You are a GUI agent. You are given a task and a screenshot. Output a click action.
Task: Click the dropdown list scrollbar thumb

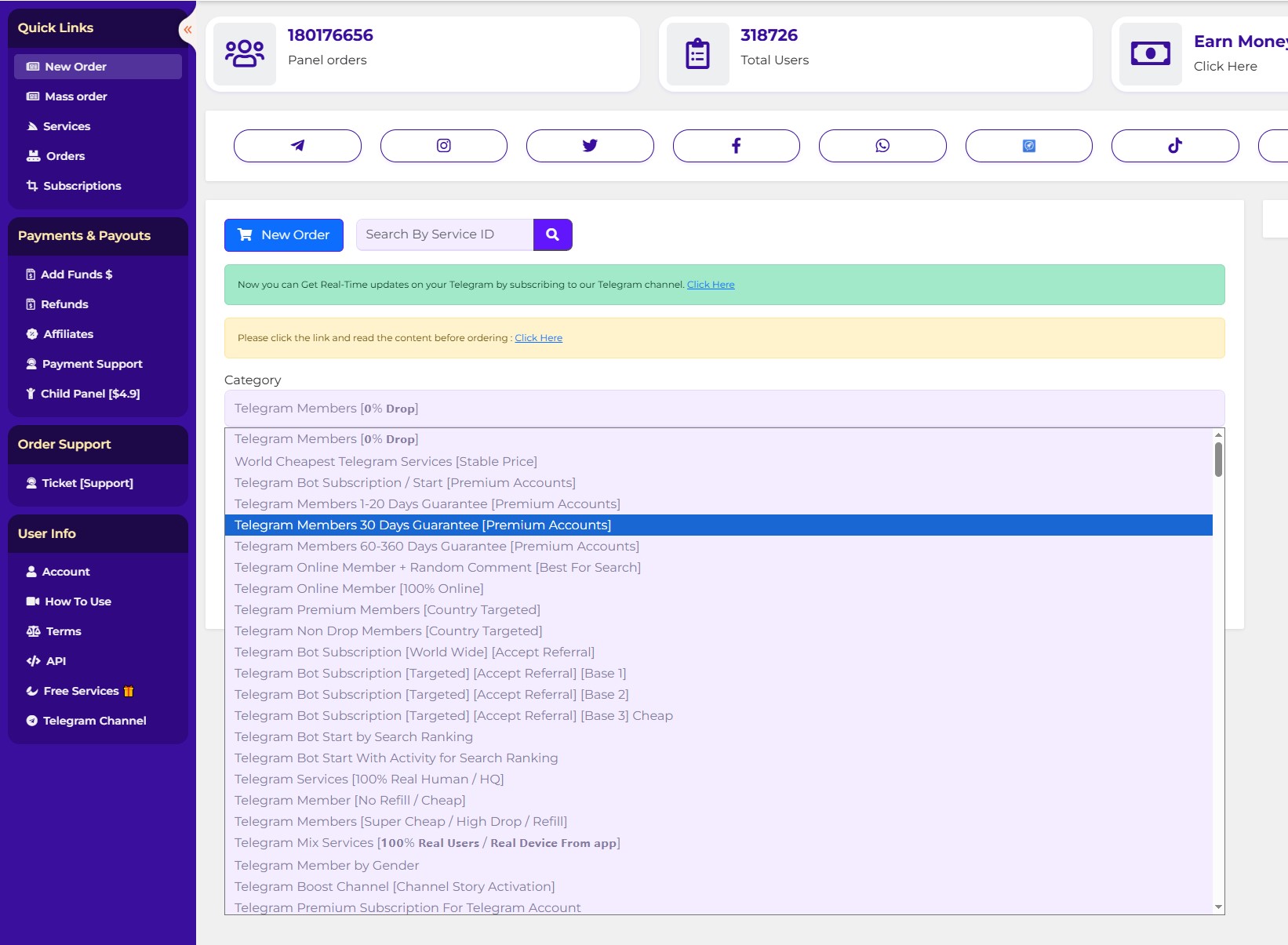pos(1218,460)
